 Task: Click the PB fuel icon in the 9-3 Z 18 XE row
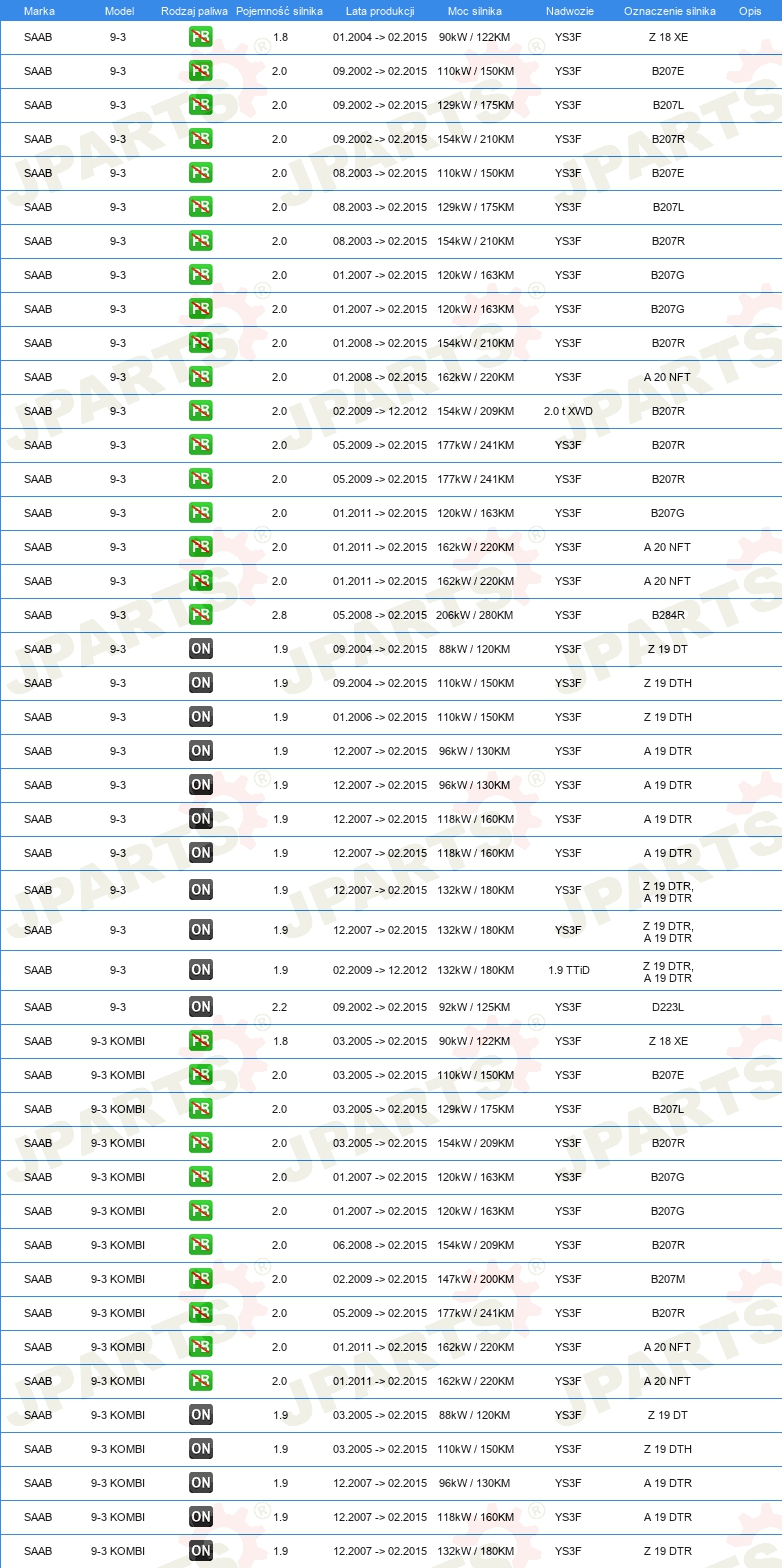click(x=200, y=38)
